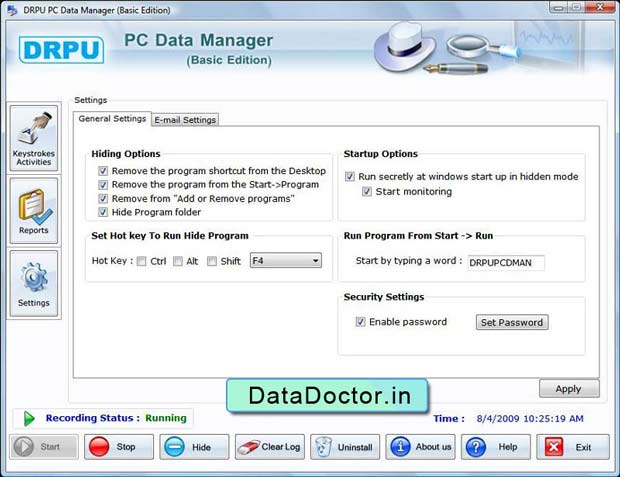Click the Set Password button
The width and height of the screenshot is (620, 477).
(x=512, y=322)
